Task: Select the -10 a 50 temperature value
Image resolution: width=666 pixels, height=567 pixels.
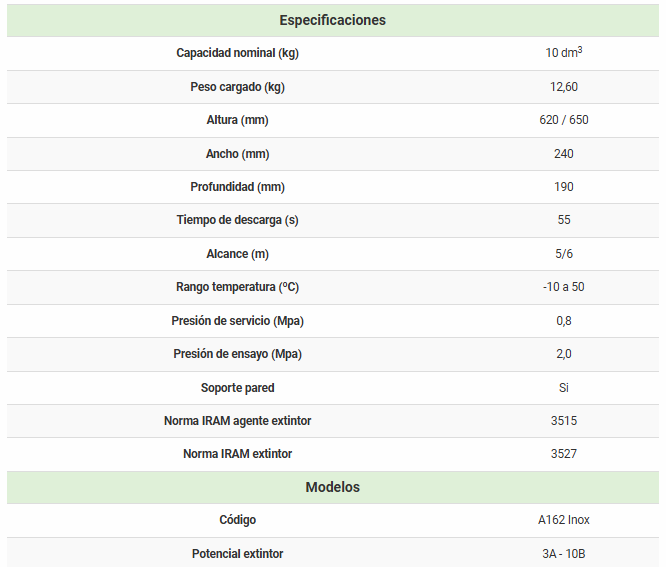Action: click(x=563, y=287)
